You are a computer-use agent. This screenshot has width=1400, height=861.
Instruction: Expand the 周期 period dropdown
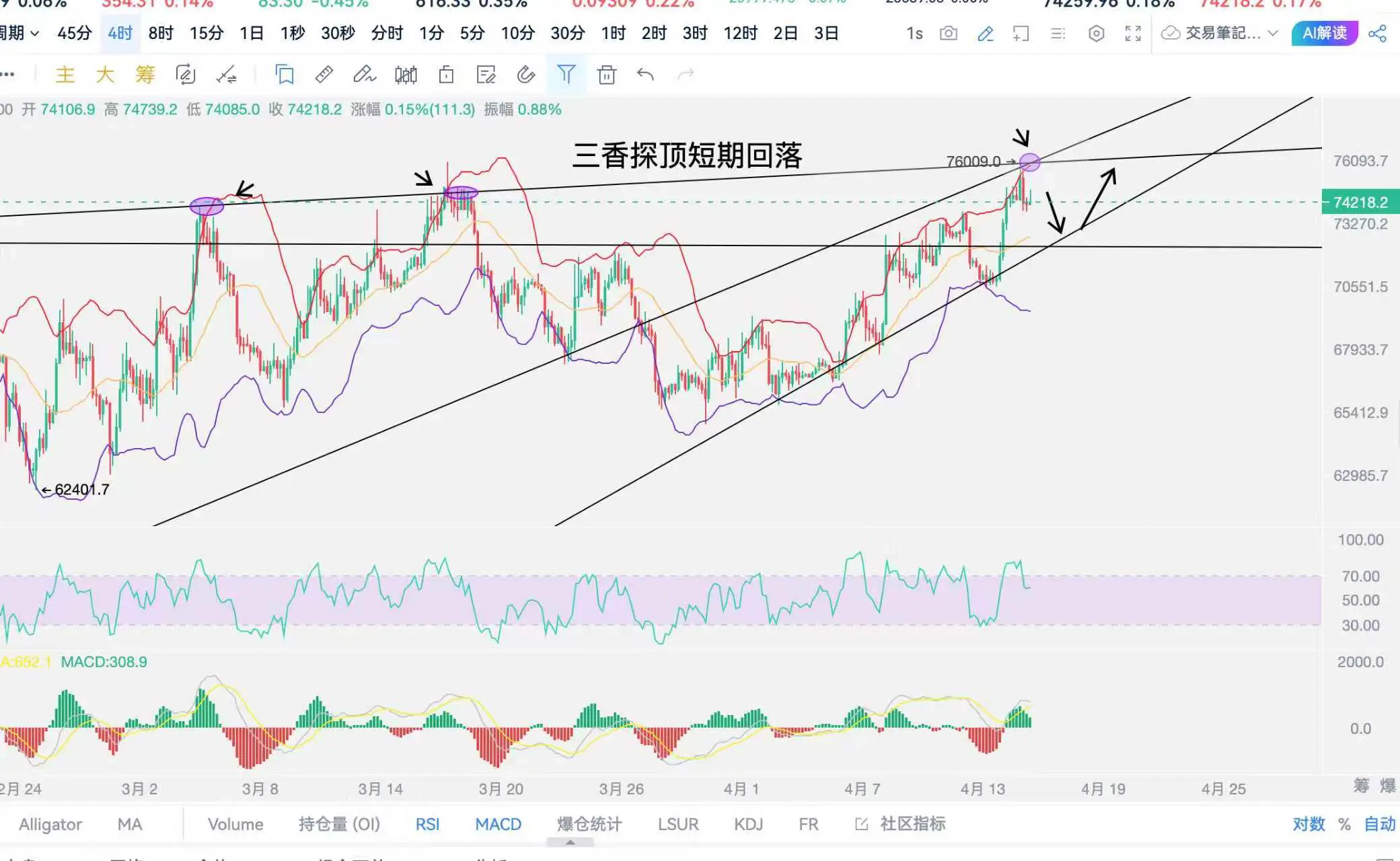19,33
